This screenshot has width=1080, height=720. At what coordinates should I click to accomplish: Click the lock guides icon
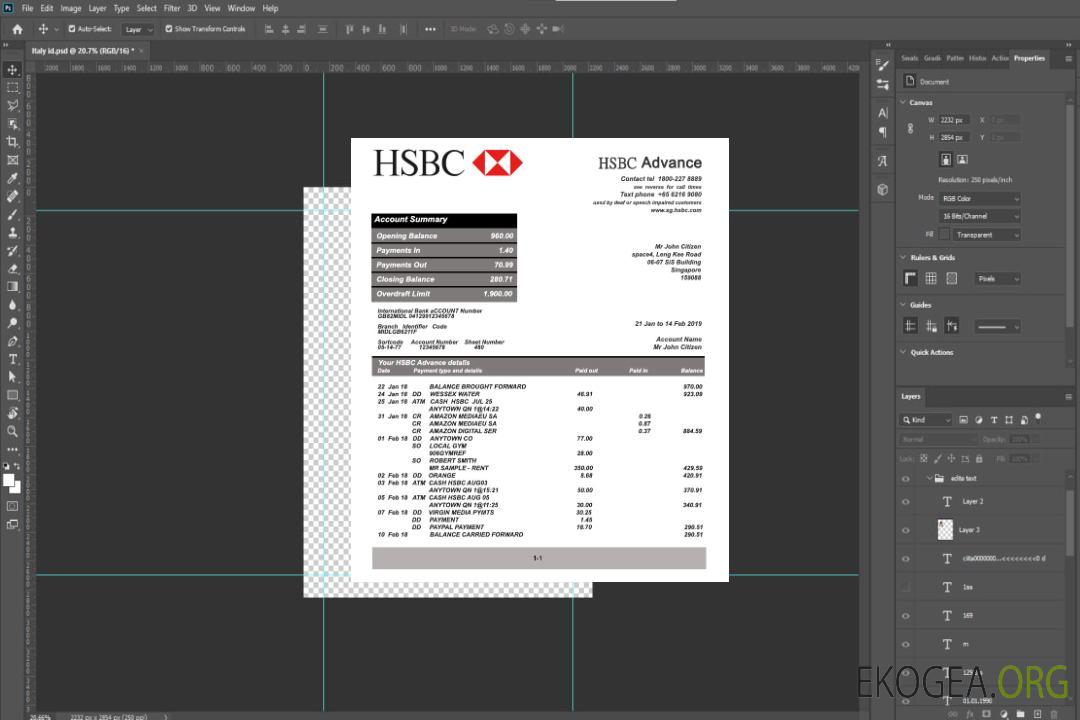pos(931,326)
